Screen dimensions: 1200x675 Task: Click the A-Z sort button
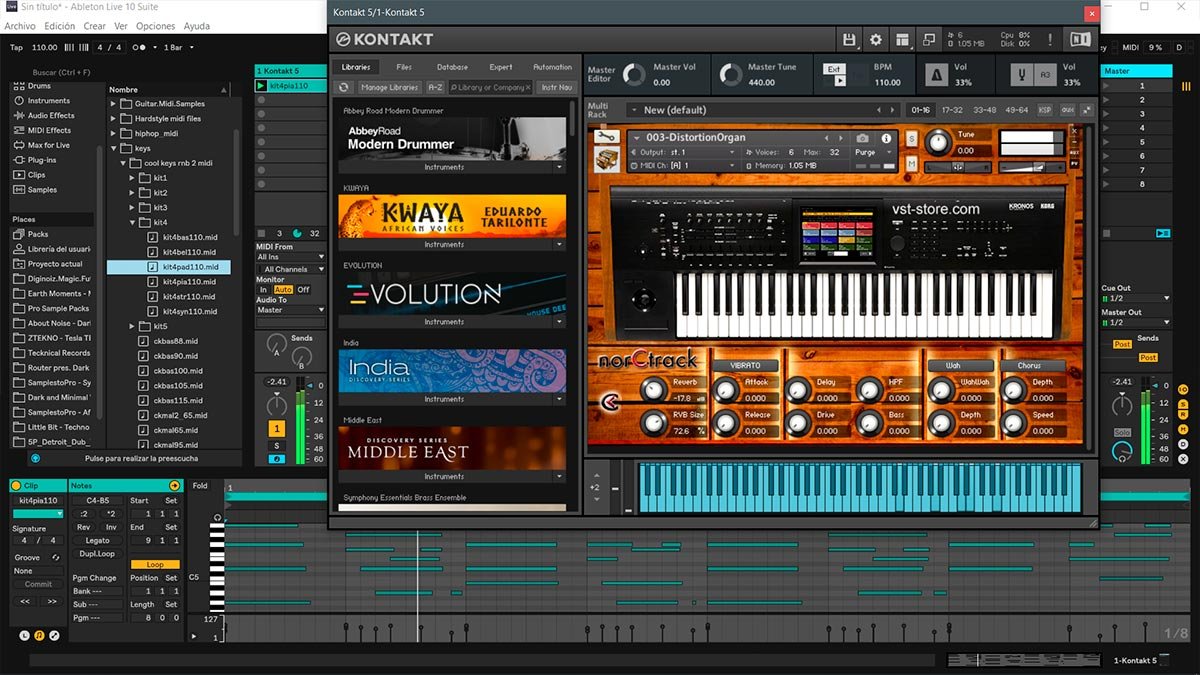click(435, 88)
